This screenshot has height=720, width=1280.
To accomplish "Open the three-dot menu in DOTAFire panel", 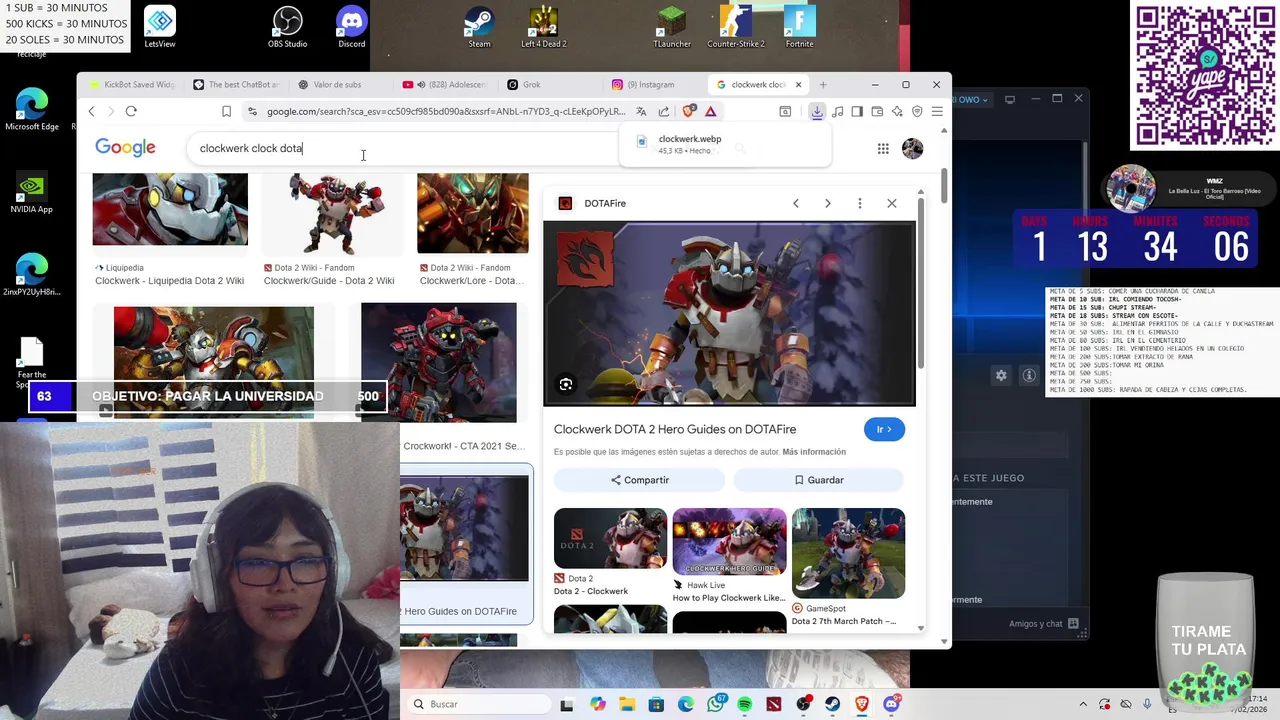I will point(859,203).
